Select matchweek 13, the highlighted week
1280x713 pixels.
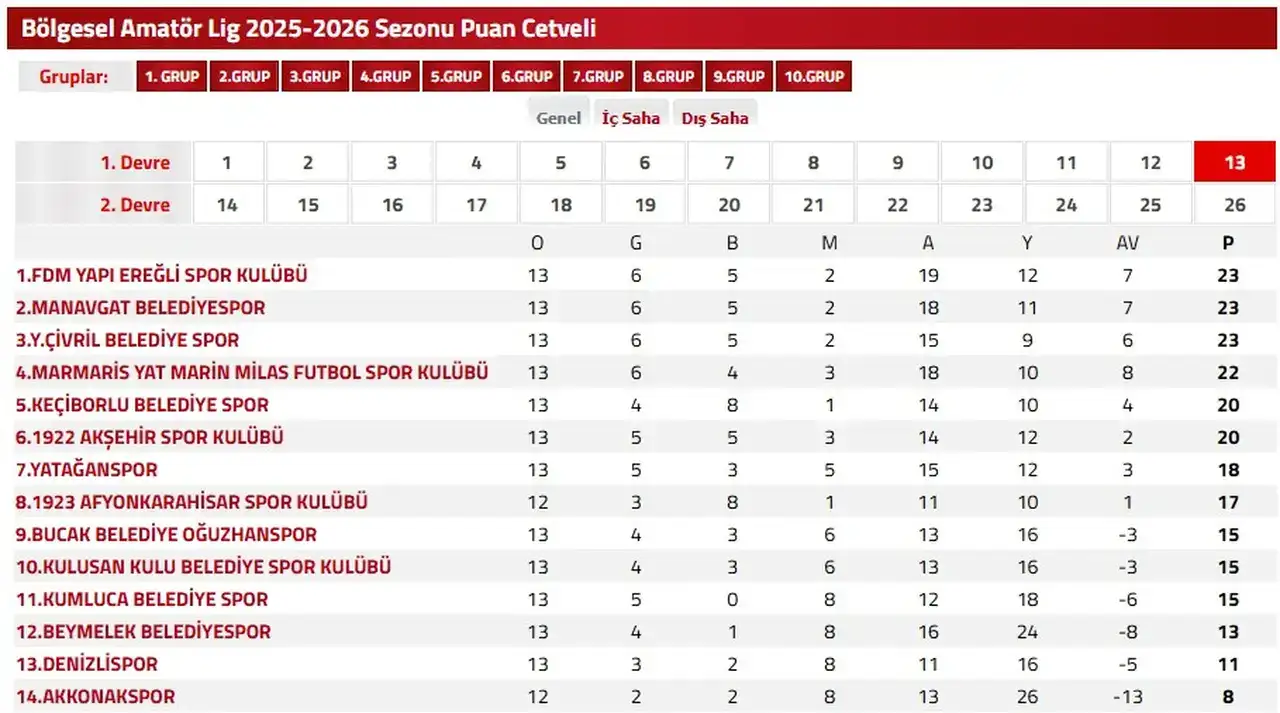[x=1234, y=161]
